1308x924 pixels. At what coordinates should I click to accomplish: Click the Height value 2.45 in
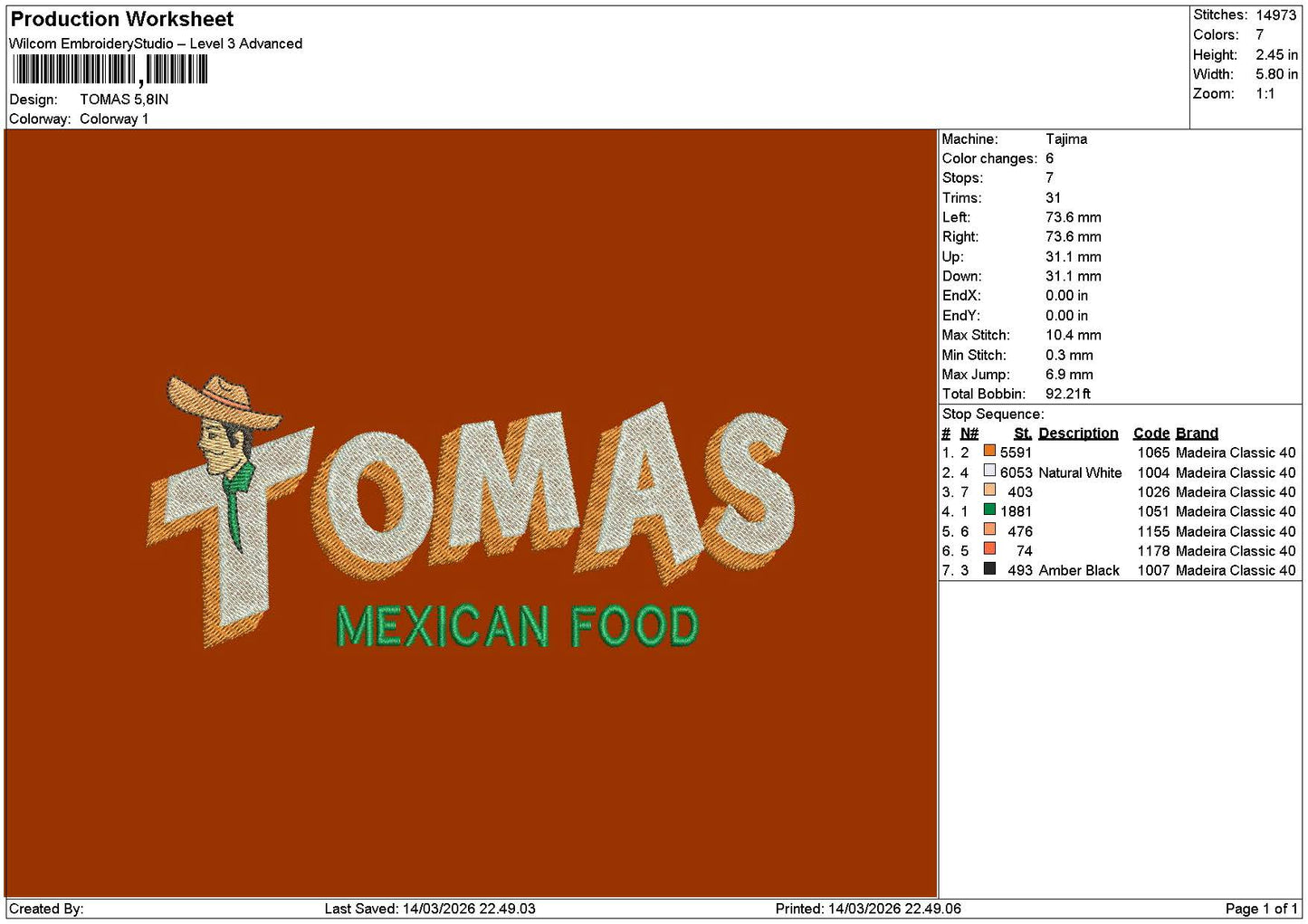coord(1276,54)
